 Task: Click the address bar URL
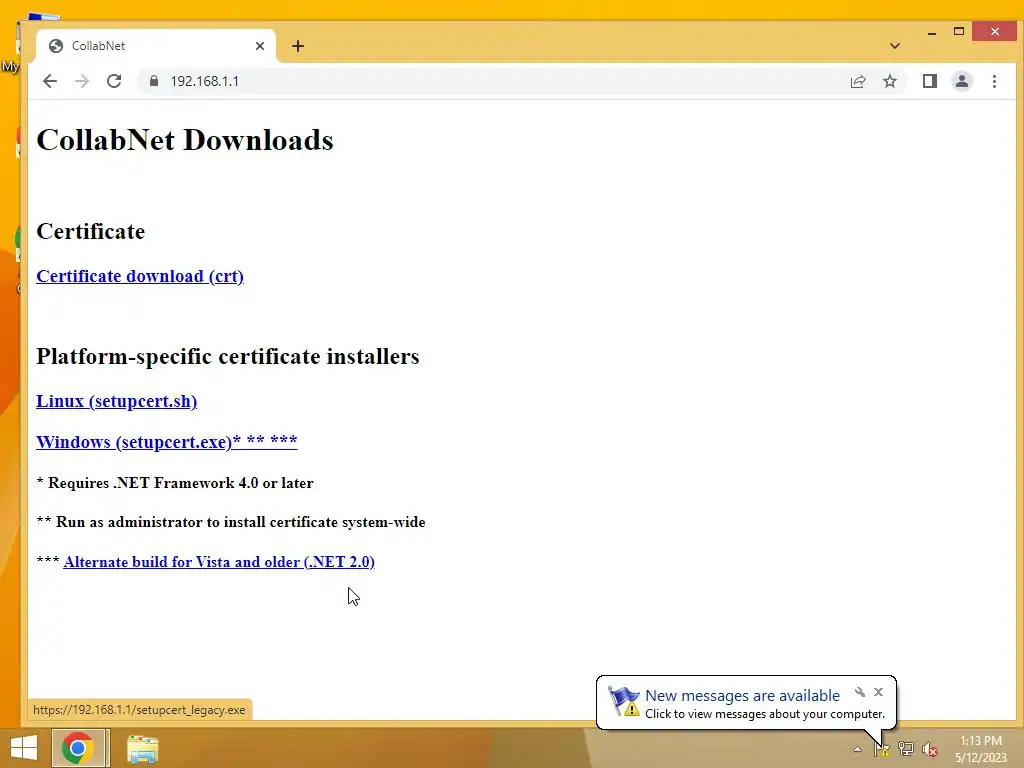pyautogui.click(x=204, y=81)
